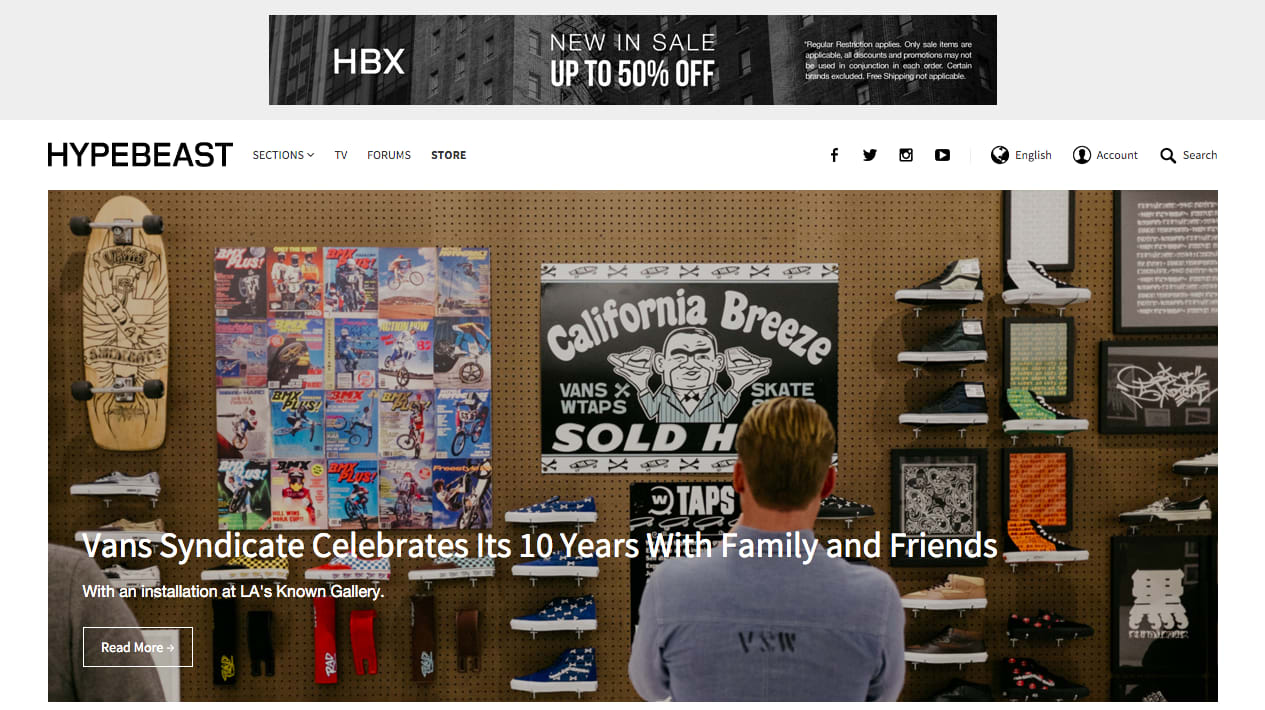The width and height of the screenshot is (1265, 710).
Task: Click the chevron next to Sections
Action: [311, 155]
